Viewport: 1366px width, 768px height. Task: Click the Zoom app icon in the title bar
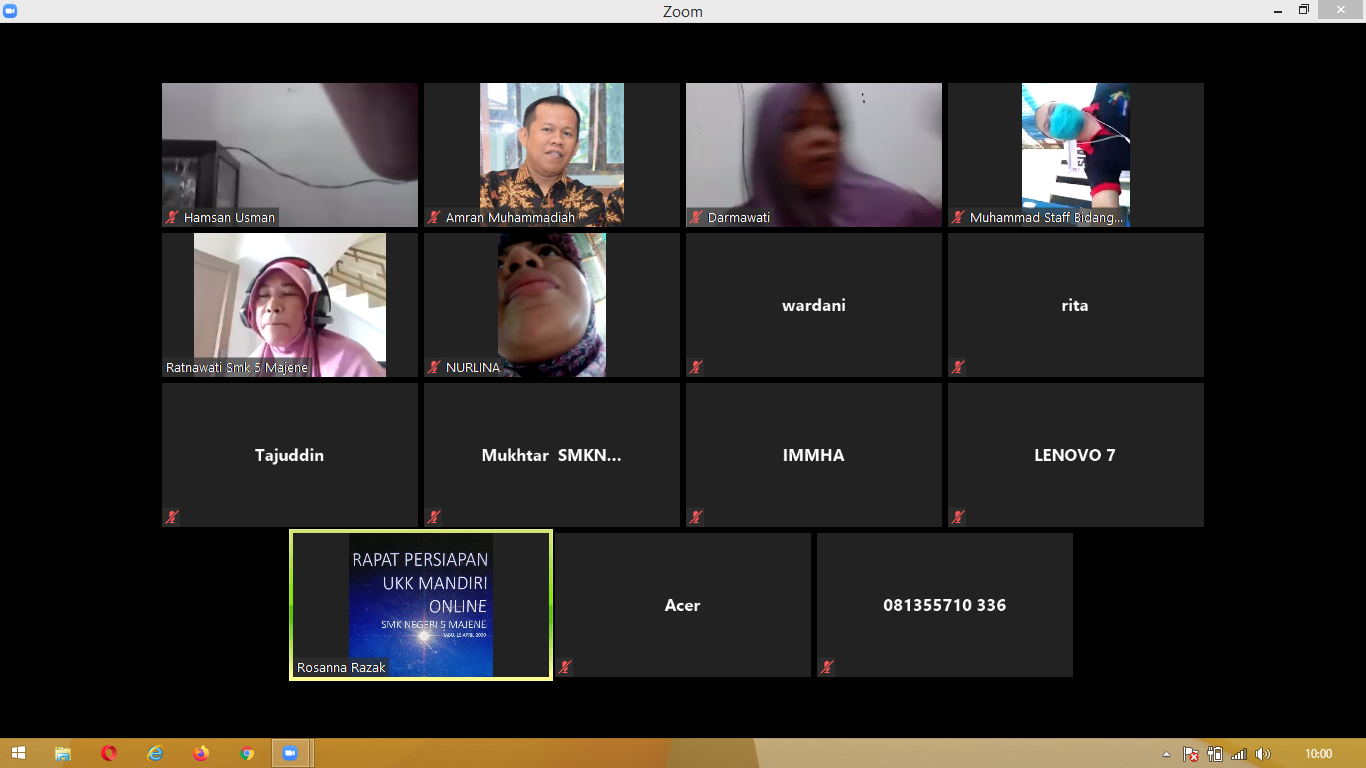(x=11, y=11)
